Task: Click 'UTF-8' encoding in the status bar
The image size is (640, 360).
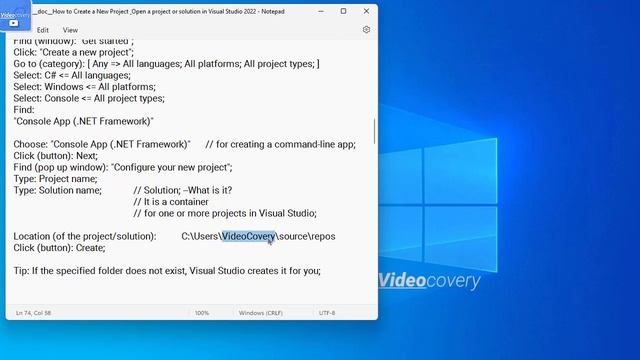Action: coord(327,313)
